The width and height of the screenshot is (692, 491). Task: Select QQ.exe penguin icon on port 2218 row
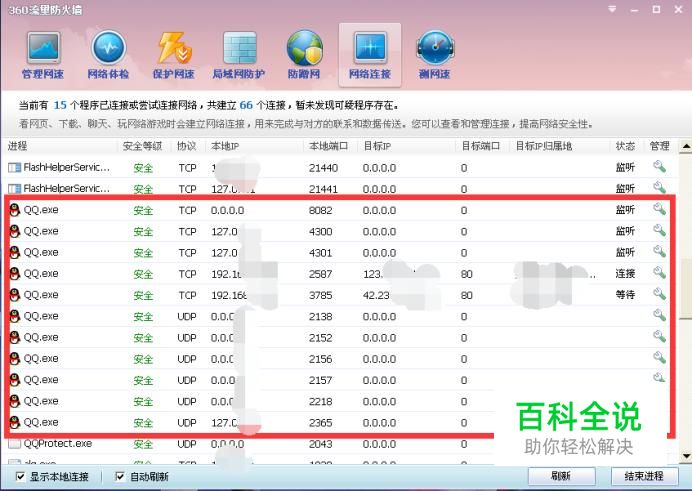15,401
